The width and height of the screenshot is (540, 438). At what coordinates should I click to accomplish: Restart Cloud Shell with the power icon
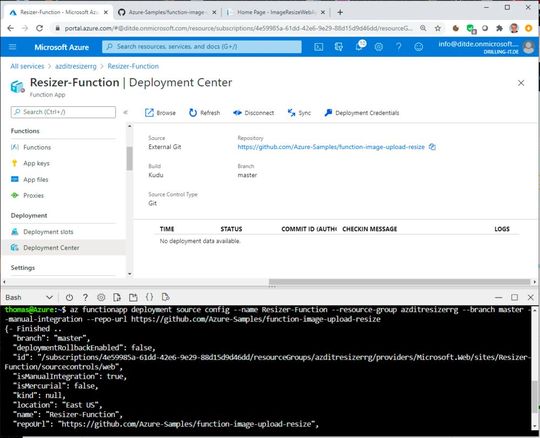click(x=69, y=297)
